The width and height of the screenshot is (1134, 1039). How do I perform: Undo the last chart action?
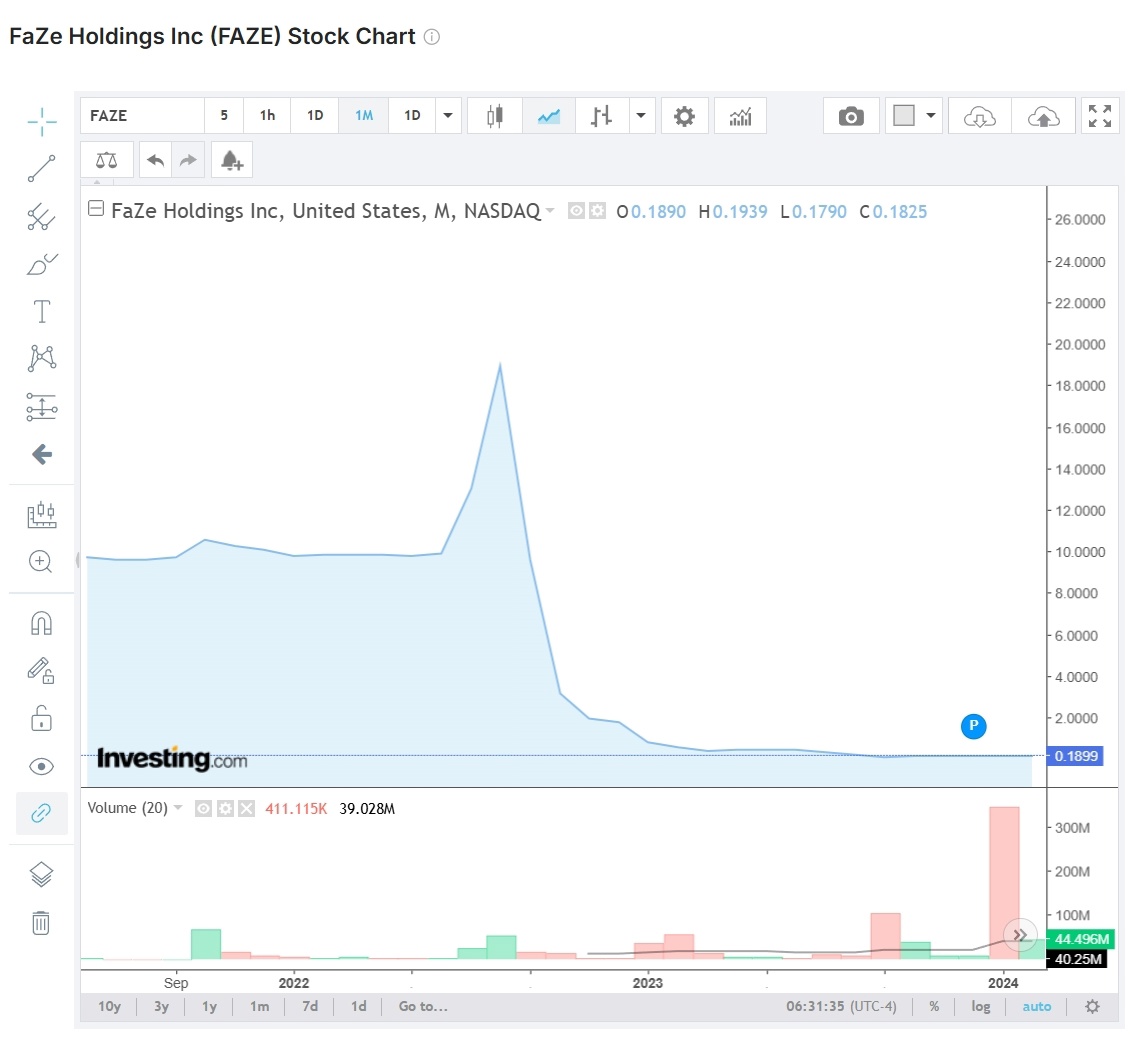click(x=155, y=160)
